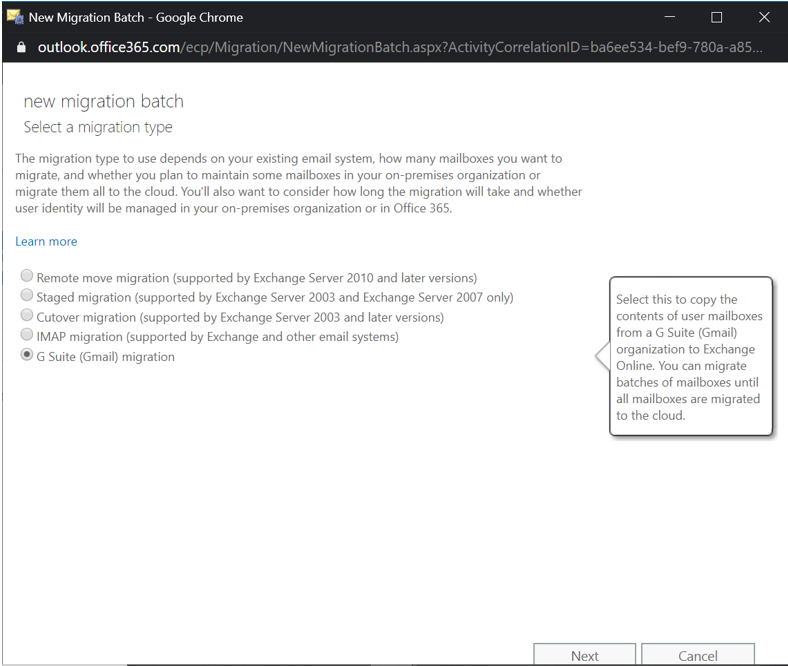Click the G Suite tooltip description box
The width and height of the screenshot is (788, 666).
pyautogui.click(x=690, y=357)
